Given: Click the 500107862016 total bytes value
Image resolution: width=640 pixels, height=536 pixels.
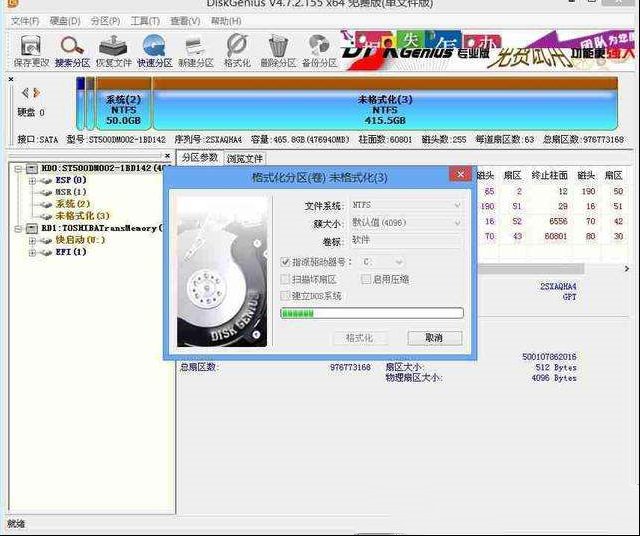Looking at the screenshot, I should pyautogui.click(x=549, y=357).
